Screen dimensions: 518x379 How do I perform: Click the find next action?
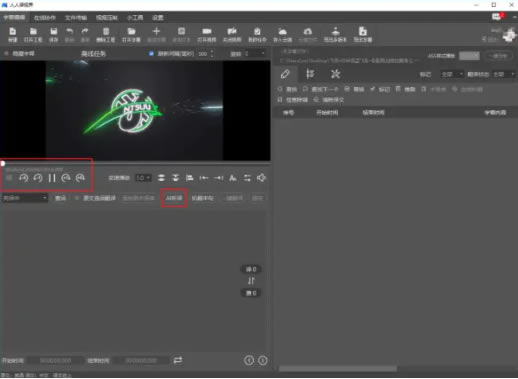pos(321,89)
